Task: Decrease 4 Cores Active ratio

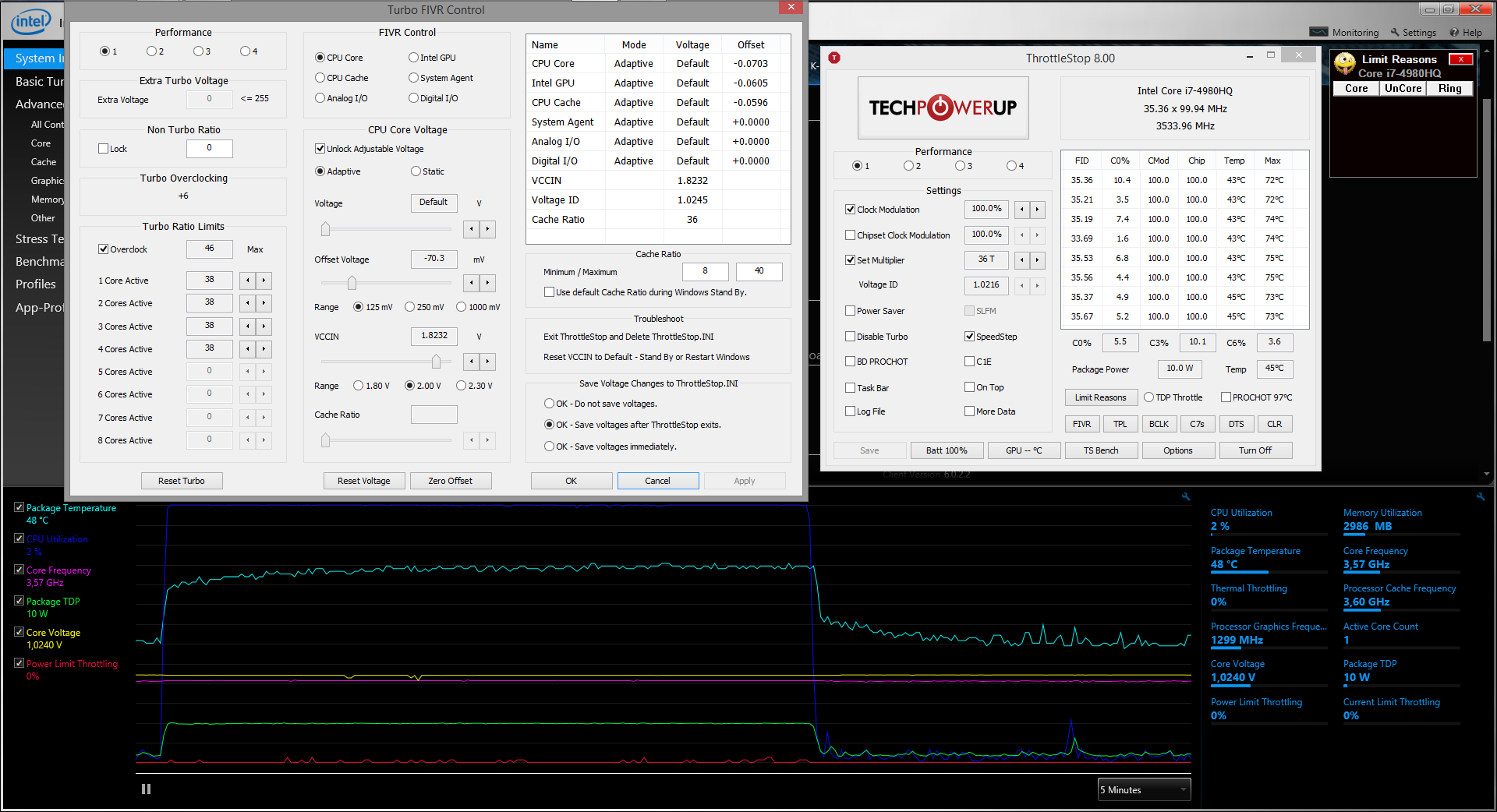Action: tap(248, 349)
